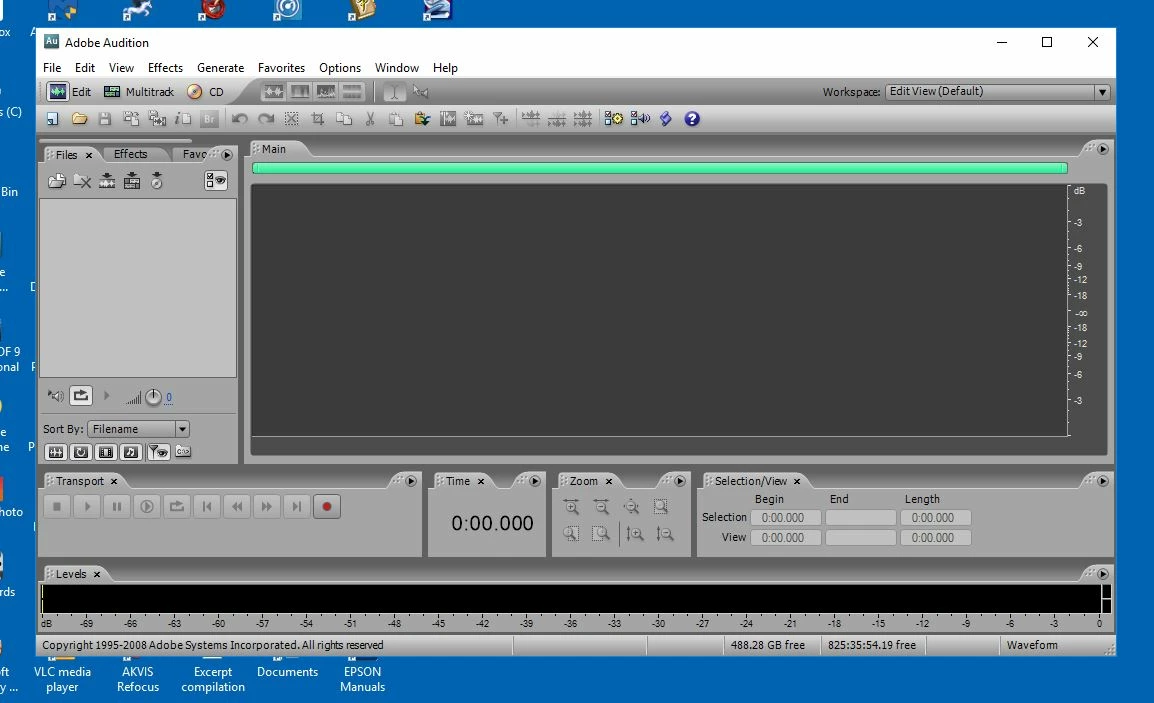This screenshot has height=703, width=1154.
Task: Click the New file icon
Action: point(52,119)
